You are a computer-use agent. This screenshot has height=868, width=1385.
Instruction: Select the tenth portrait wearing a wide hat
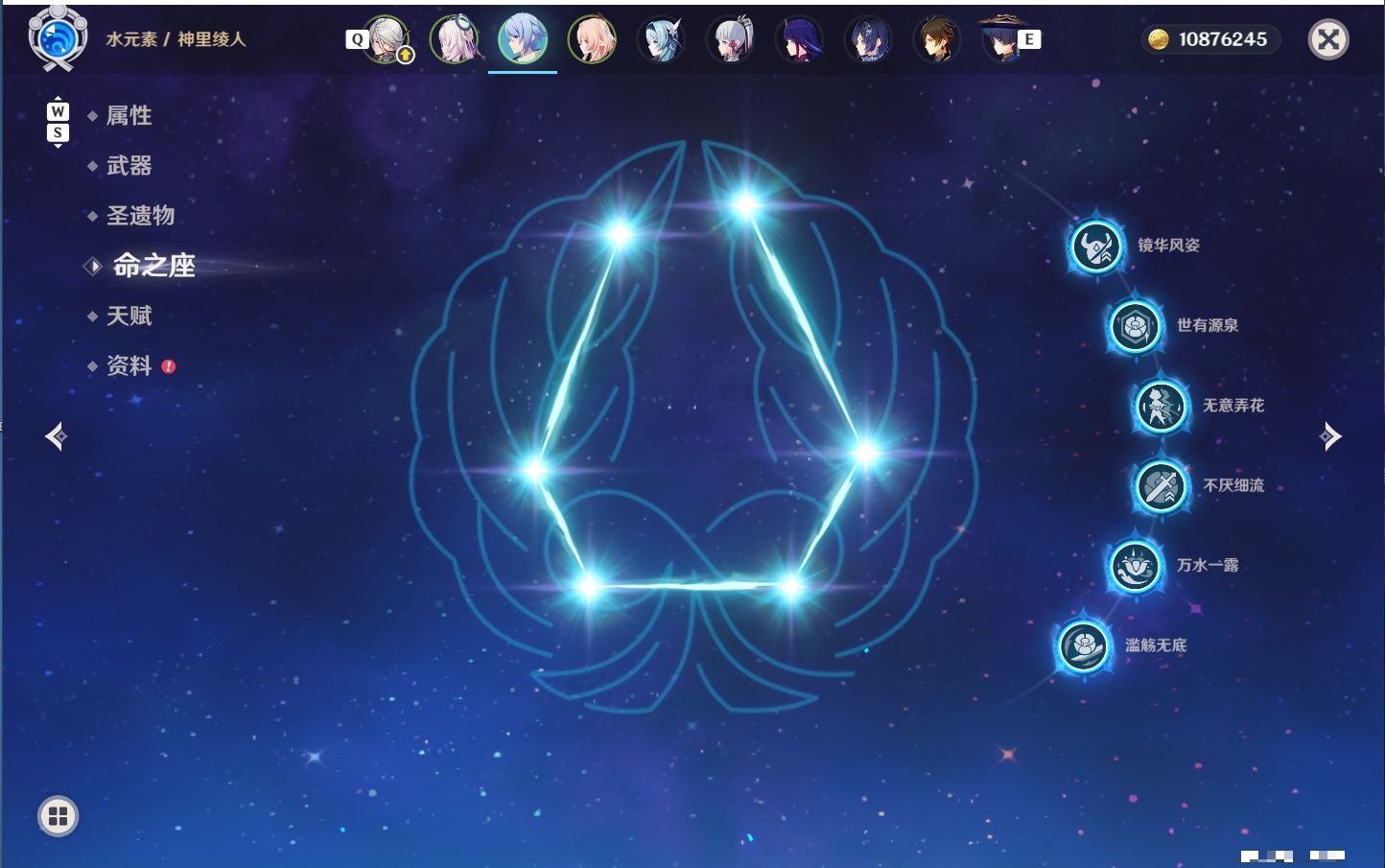click(x=1003, y=39)
